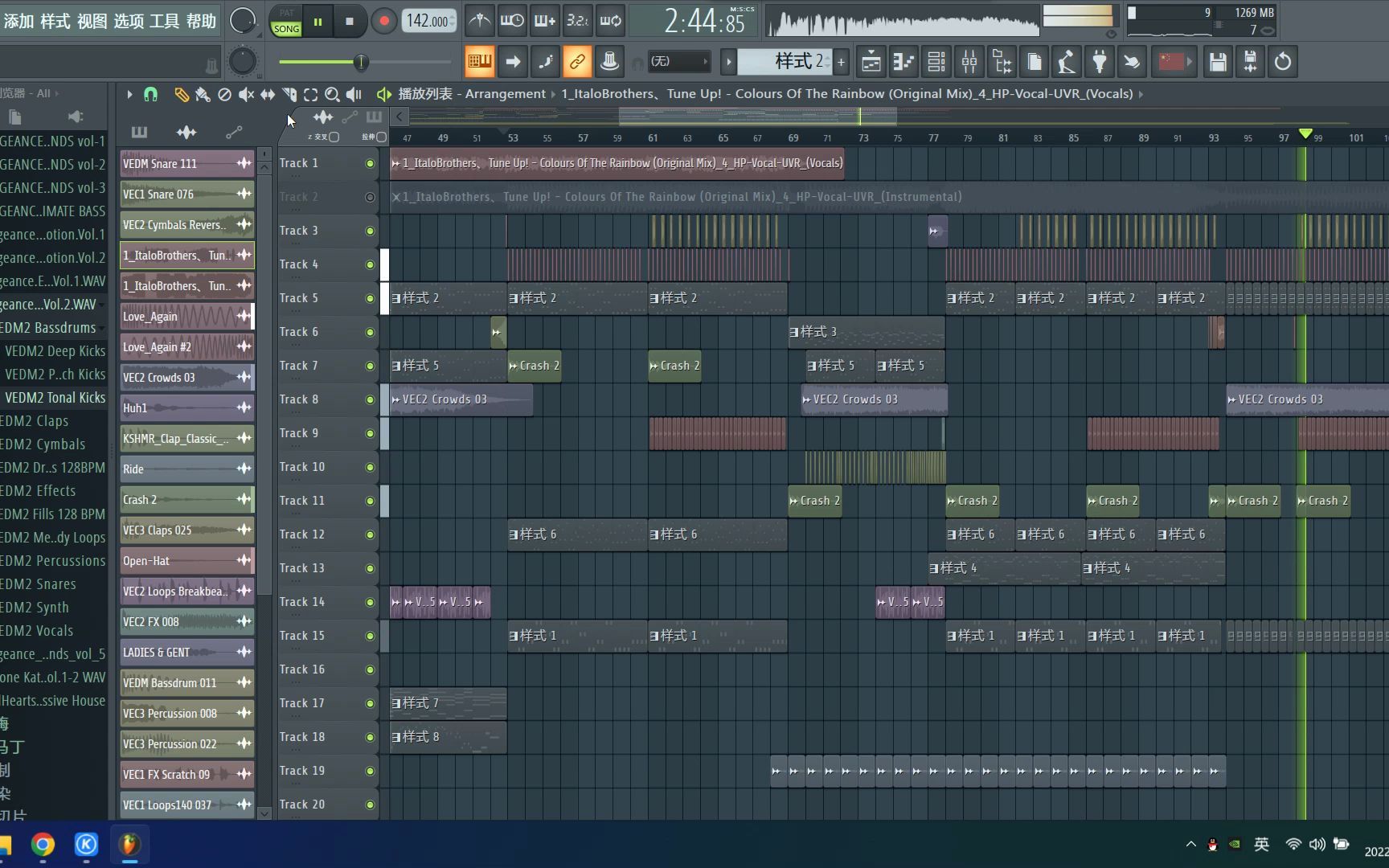Open the 工具 menu
This screenshot has width=1389, height=868.
(x=165, y=21)
